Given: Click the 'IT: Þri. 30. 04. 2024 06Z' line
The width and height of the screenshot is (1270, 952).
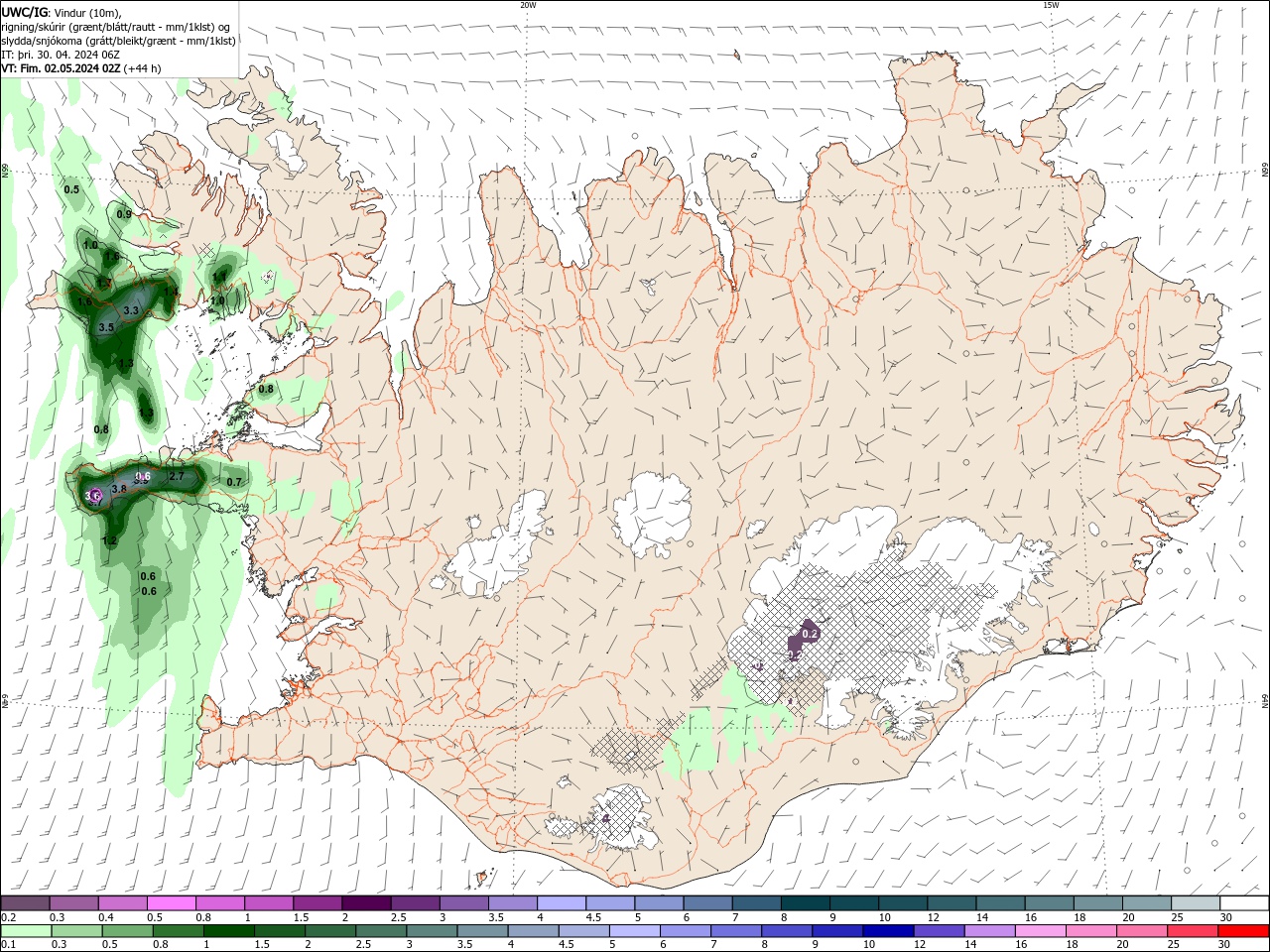Looking at the screenshot, I should [61, 55].
